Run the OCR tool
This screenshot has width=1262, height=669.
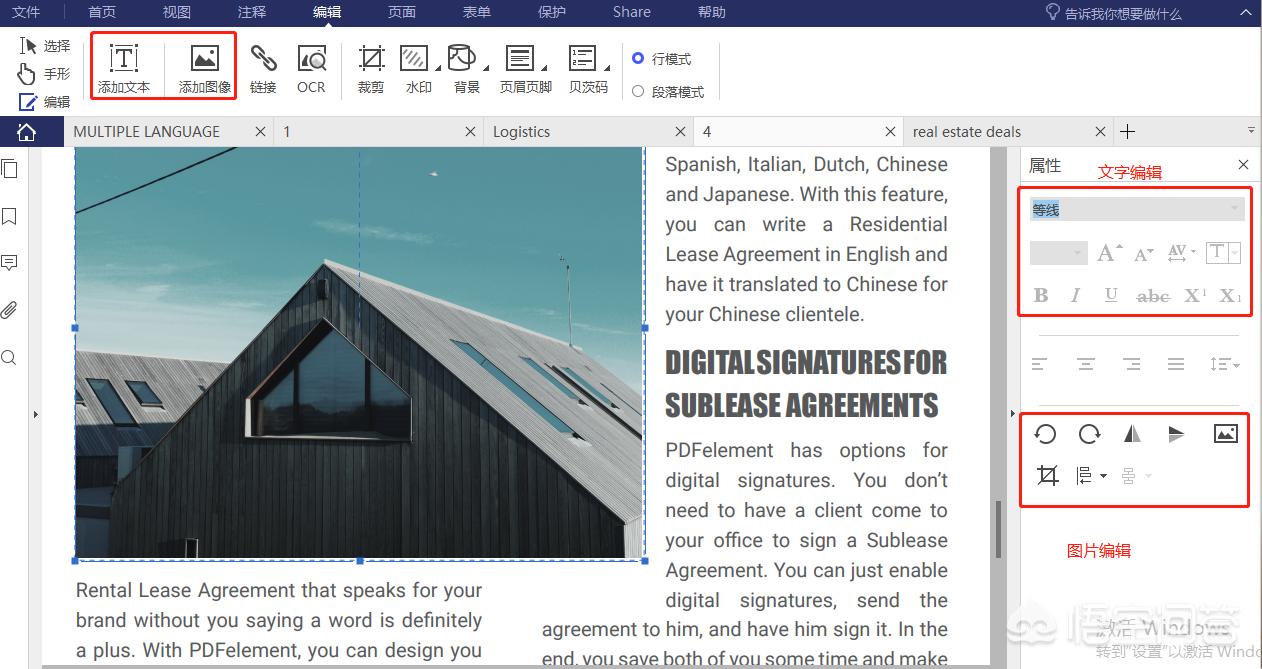point(311,67)
